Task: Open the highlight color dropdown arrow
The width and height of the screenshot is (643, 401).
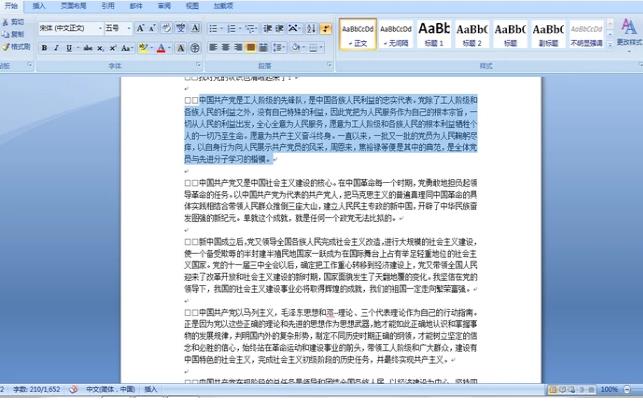Action: click(151, 48)
